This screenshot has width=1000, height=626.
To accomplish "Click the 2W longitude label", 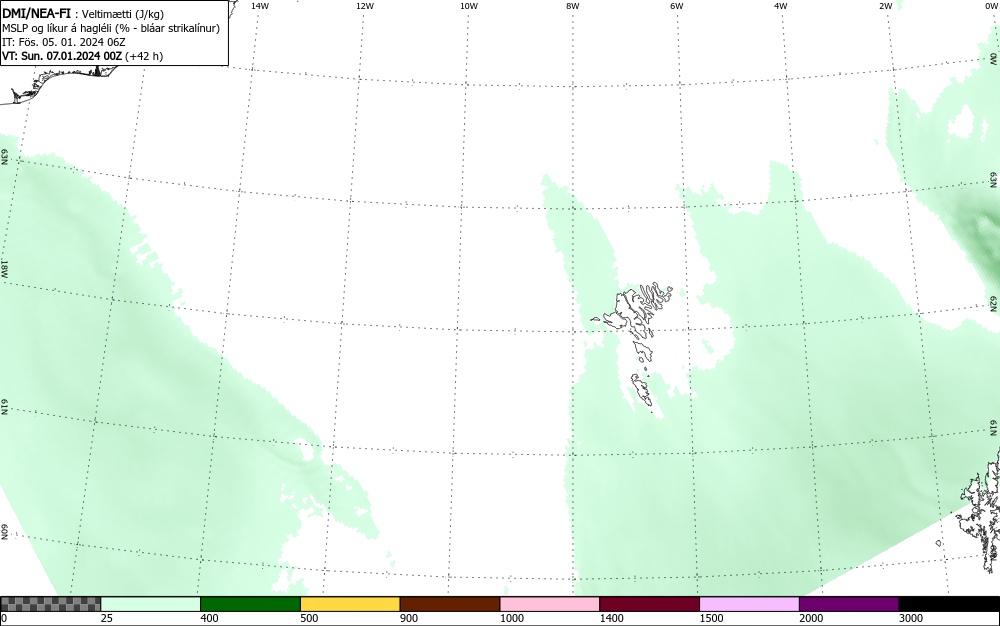I will pyautogui.click(x=886, y=6).
